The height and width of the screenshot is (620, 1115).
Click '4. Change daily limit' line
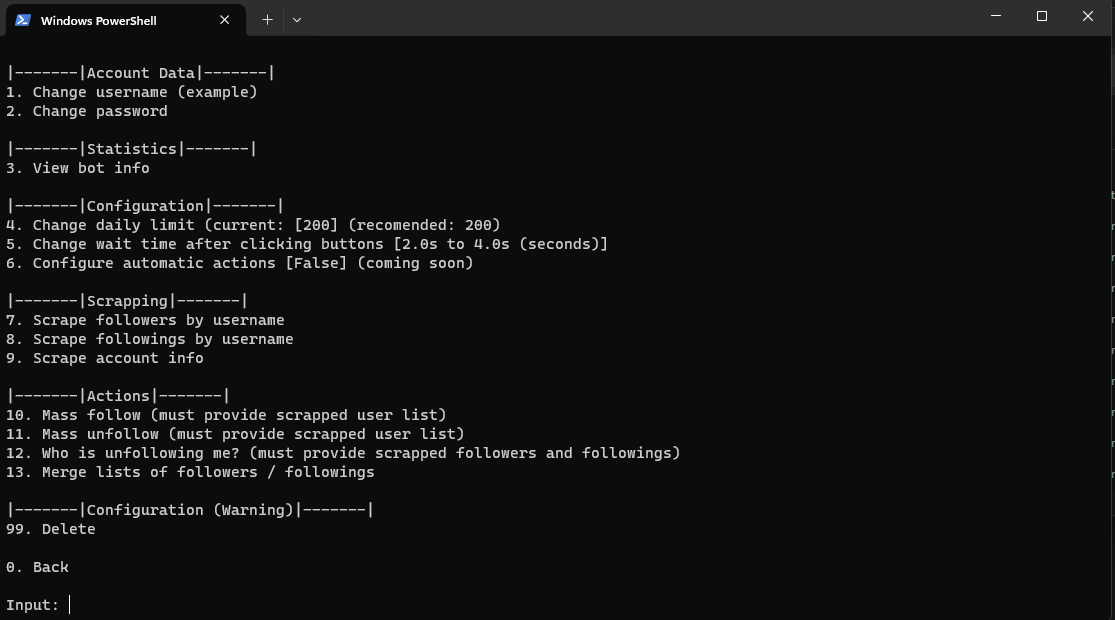pyautogui.click(x=253, y=225)
